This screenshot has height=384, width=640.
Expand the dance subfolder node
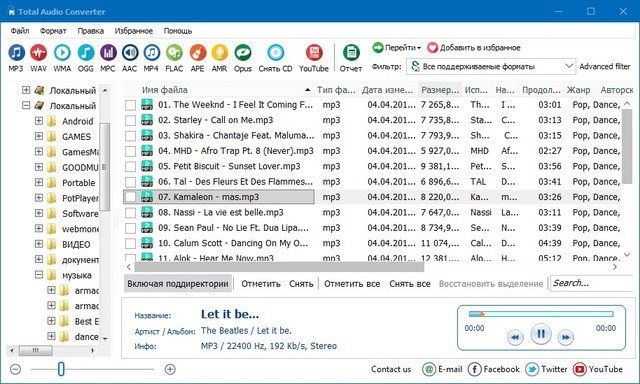[51, 336]
